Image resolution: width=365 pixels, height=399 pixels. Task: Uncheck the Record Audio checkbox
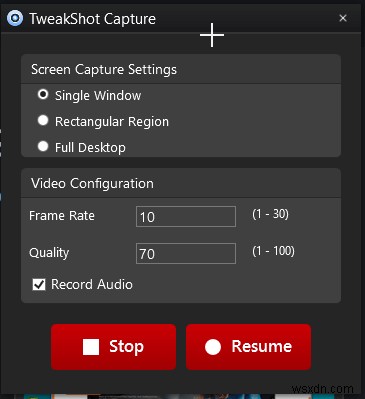[39, 285]
